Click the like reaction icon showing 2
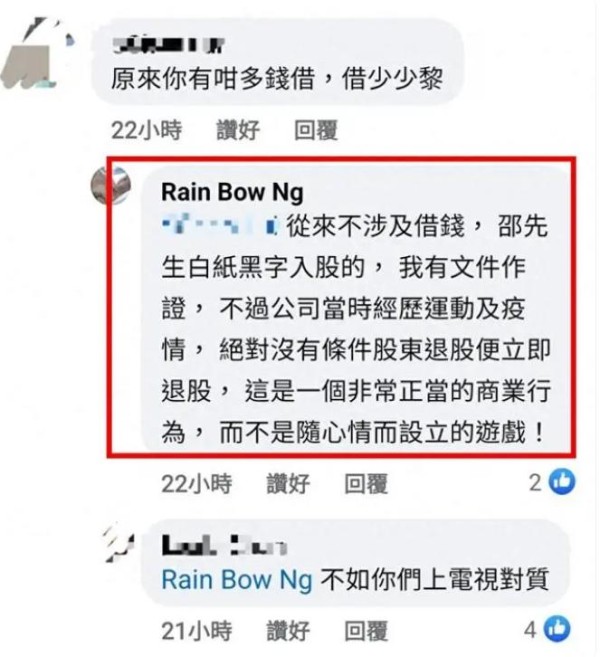600x657 pixels. (562, 481)
